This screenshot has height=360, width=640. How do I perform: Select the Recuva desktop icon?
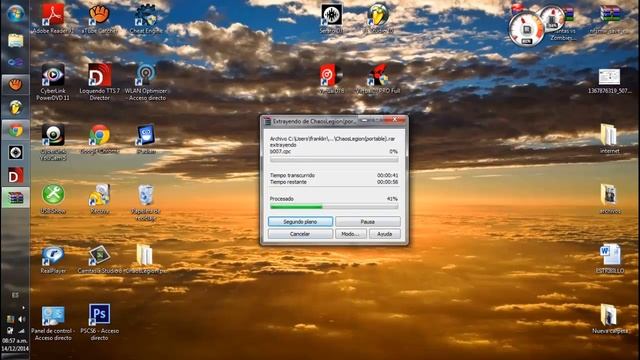point(100,199)
